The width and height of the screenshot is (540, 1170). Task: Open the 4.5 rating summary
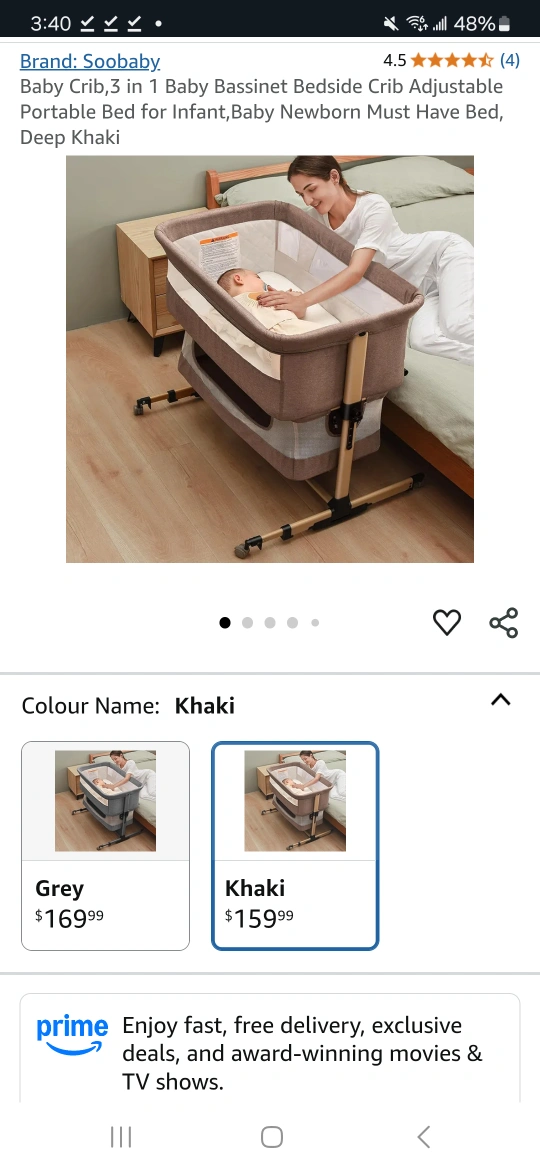394,60
